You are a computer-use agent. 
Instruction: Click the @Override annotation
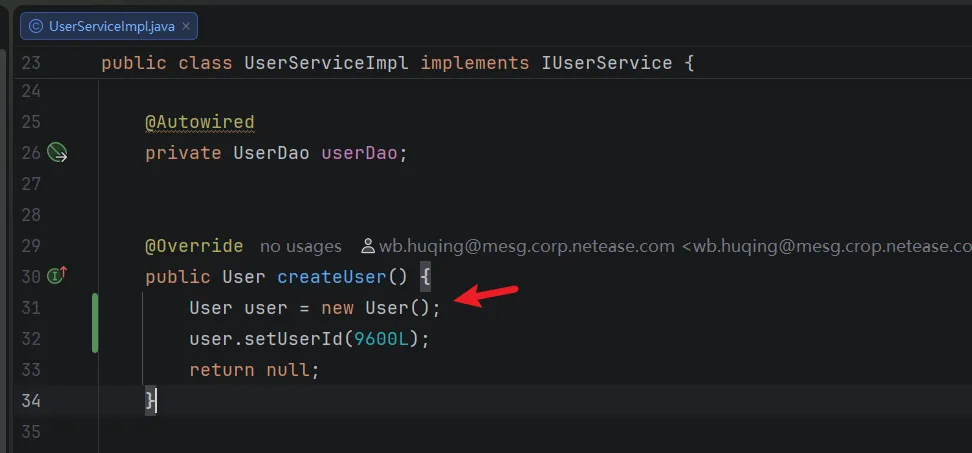pyautogui.click(x=194, y=246)
